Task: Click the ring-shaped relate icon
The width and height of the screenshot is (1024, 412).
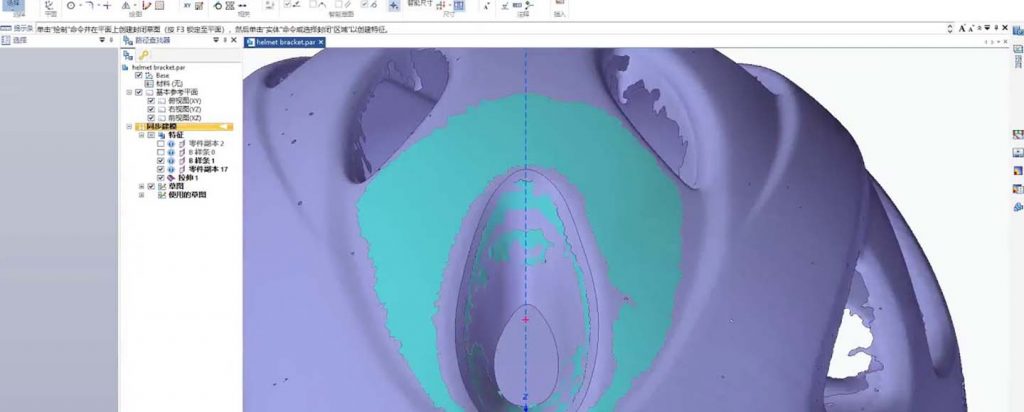Action: 217,5
